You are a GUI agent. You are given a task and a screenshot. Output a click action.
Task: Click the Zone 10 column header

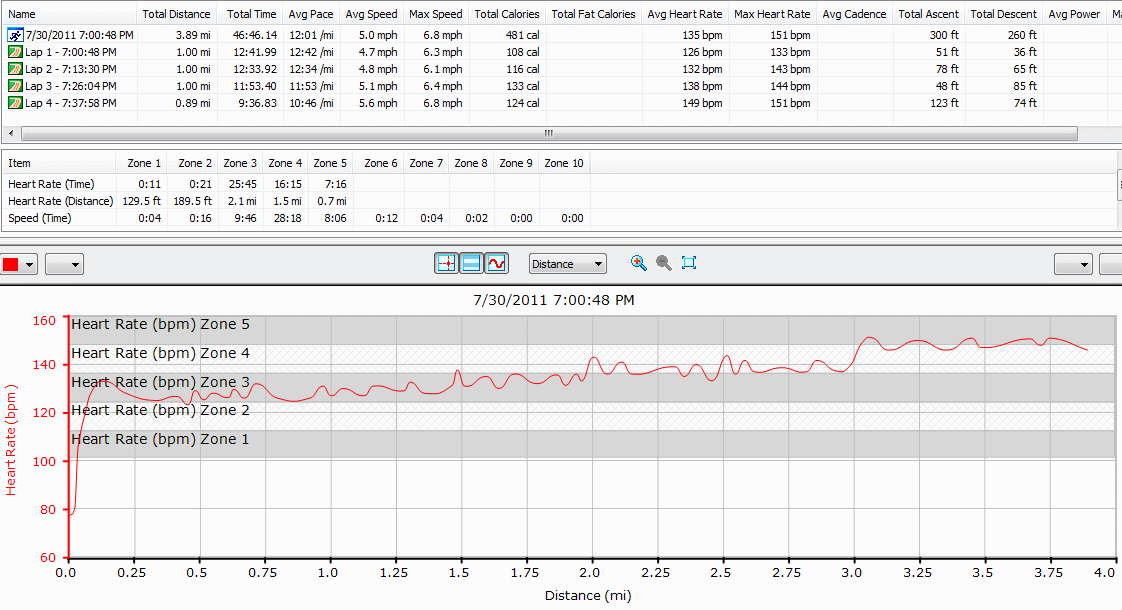(x=565, y=163)
